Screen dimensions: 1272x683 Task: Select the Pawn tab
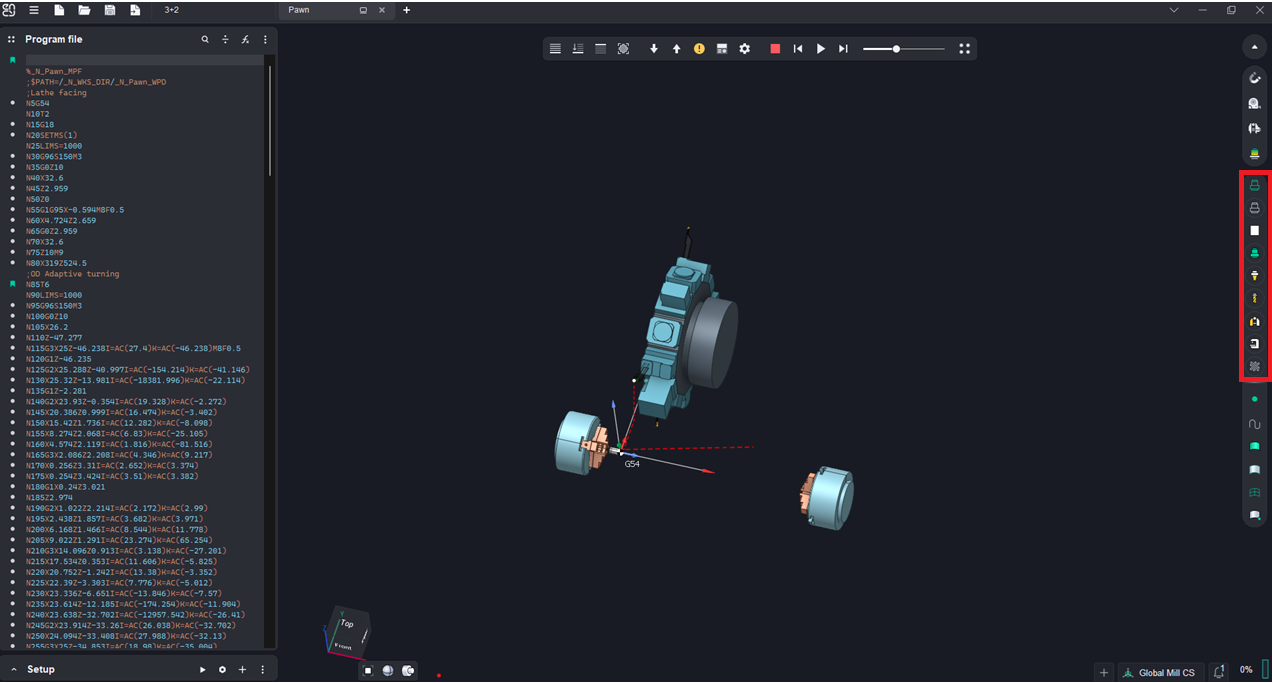299,10
